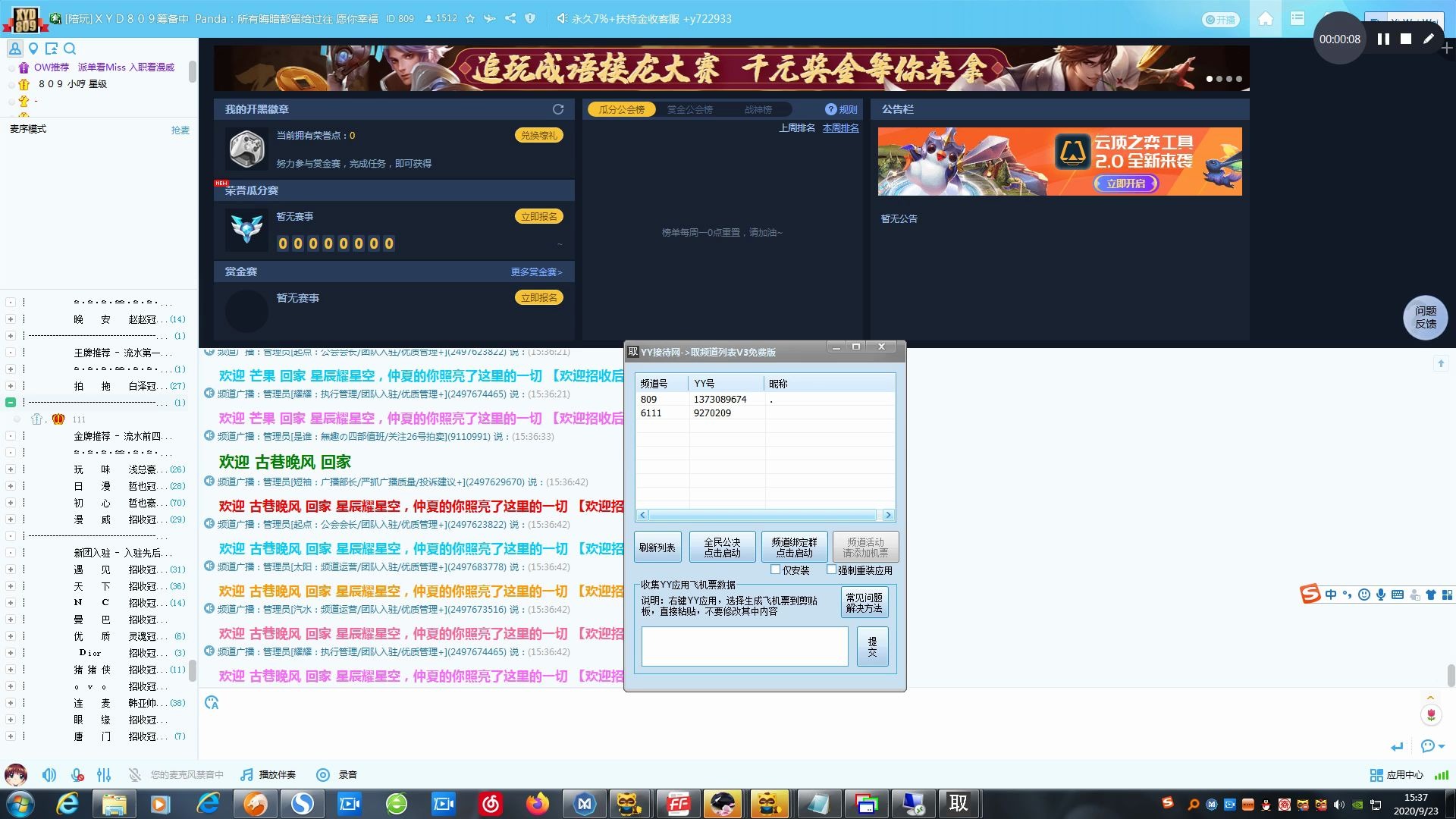Click the share icon in title bar
This screenshot has width=1456, height=819.
pos(510,18)
